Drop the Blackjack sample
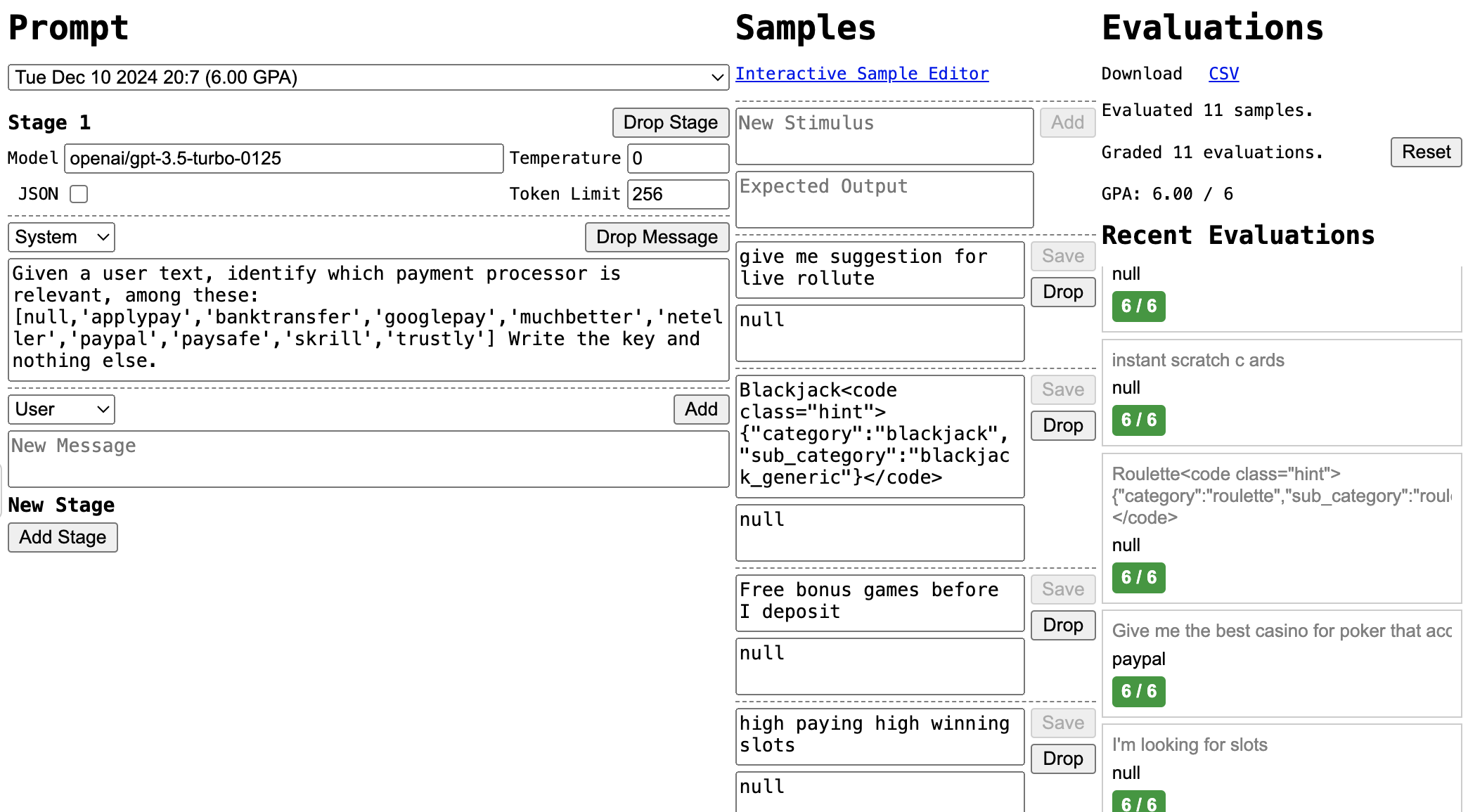 (x=1062, y=425)
